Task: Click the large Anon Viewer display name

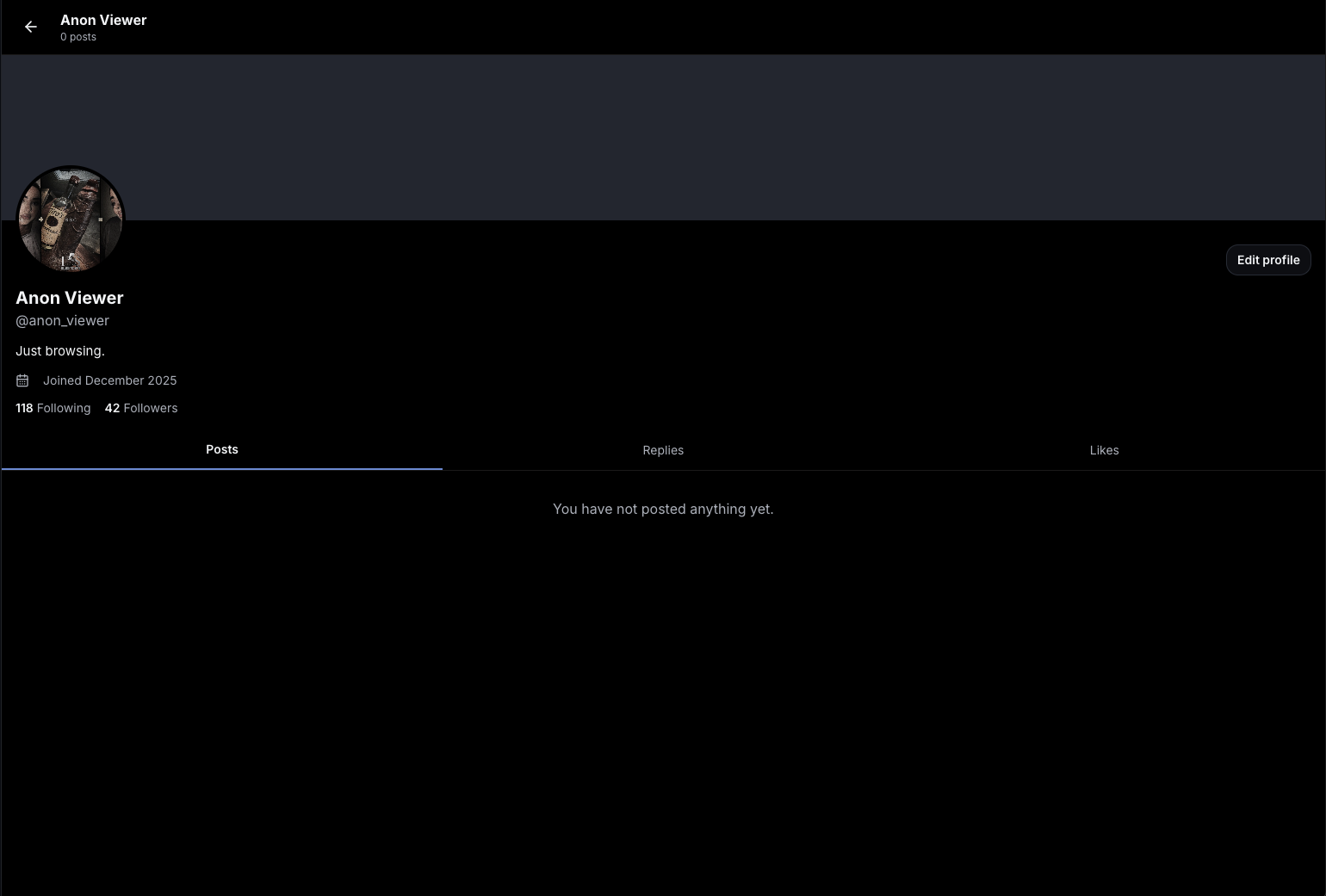Action: (x=70, y=298)
